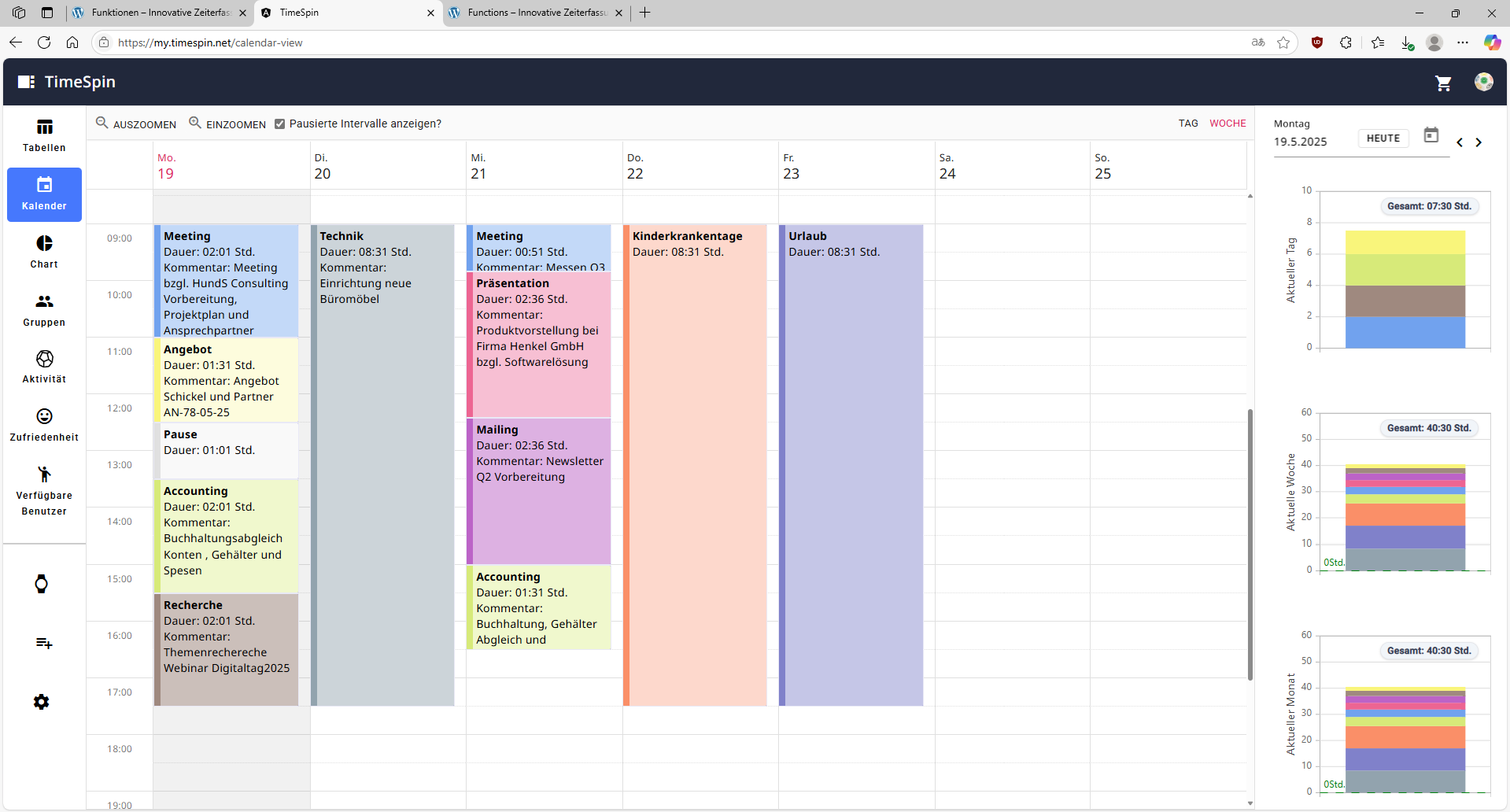
Task: Open the shopping cart in header
Action: [x=1443, y=83]
